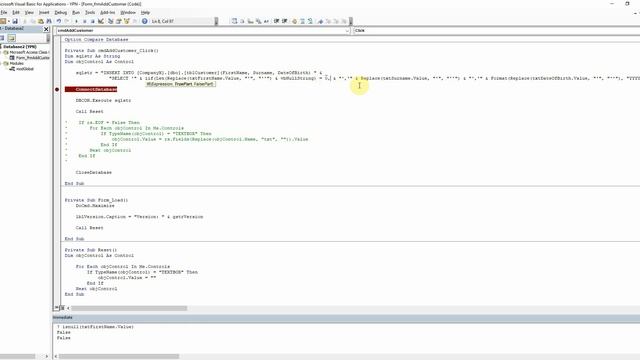Select the modGlobal module

click(24, 69)
